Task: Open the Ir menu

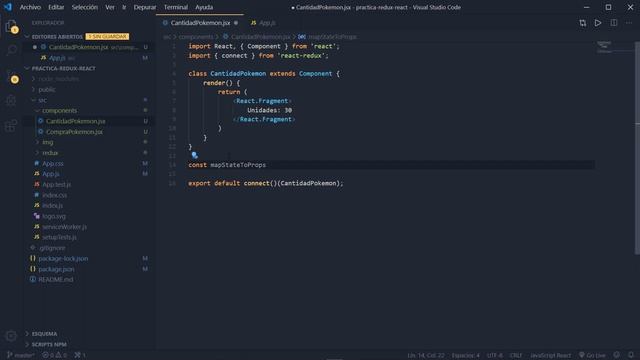Action: [x=124, y=7]
